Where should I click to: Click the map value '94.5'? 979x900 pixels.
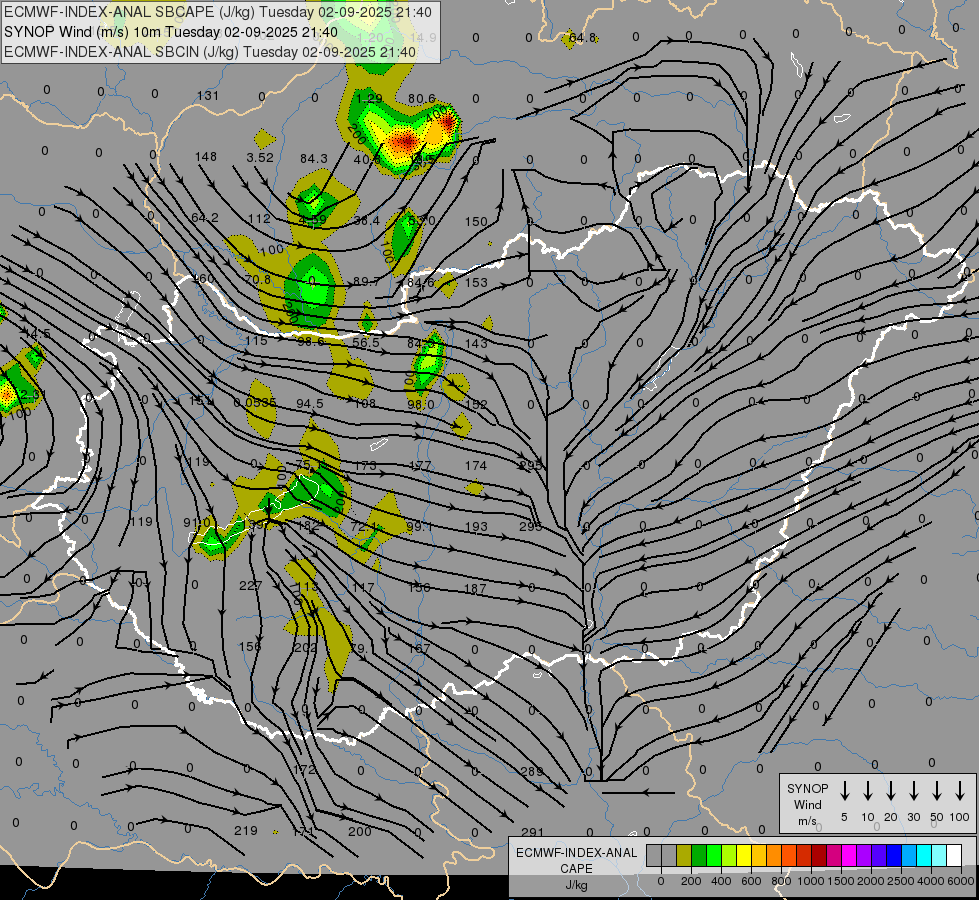[x=310, y=403]
